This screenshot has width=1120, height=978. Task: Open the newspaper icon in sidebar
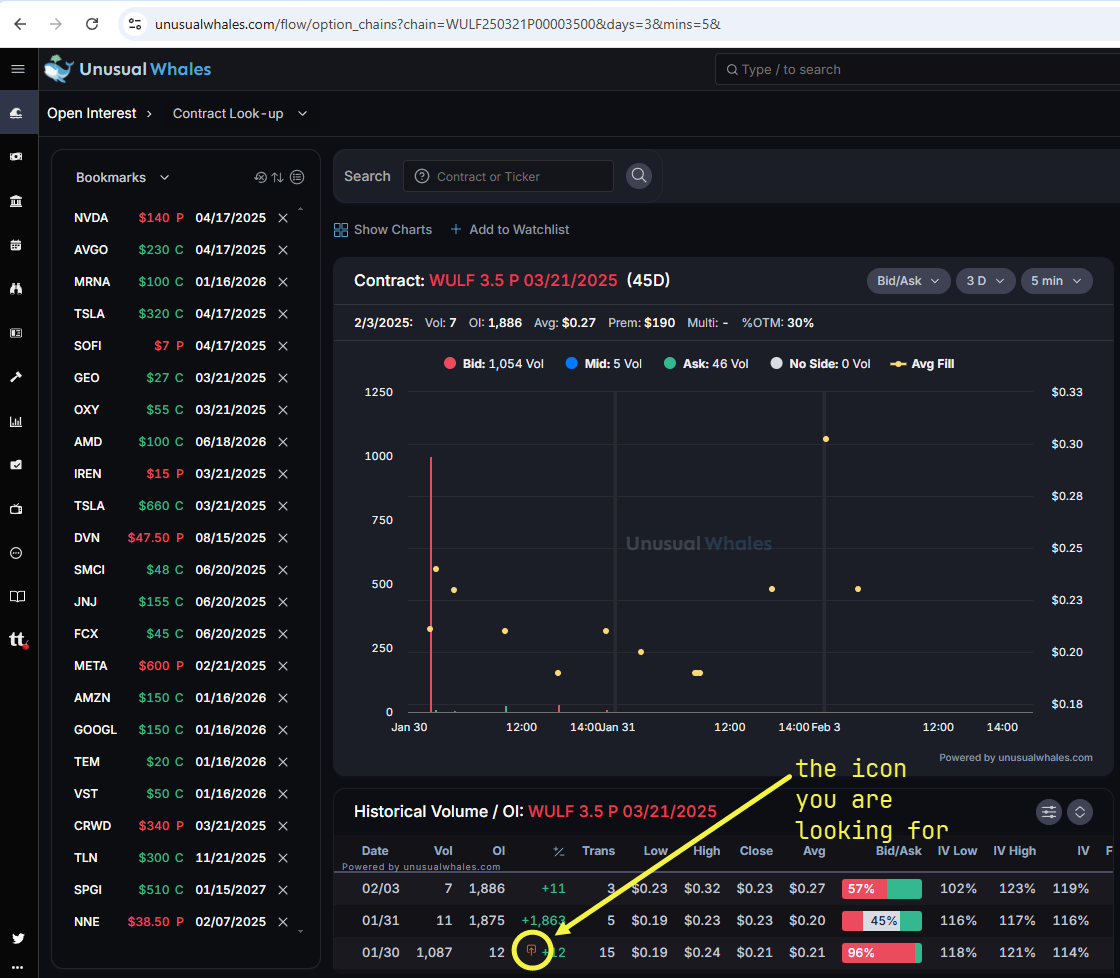(x=16, y=333)
